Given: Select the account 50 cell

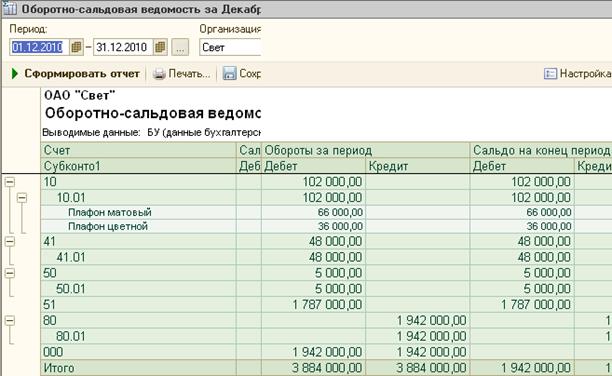Looking at the screenshot, I should click(138, 273).
